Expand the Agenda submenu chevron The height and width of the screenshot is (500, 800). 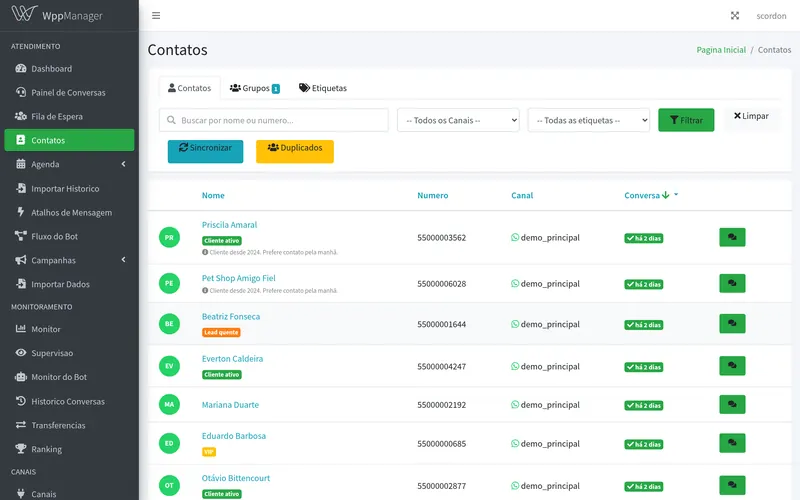(x=123, y=164)
